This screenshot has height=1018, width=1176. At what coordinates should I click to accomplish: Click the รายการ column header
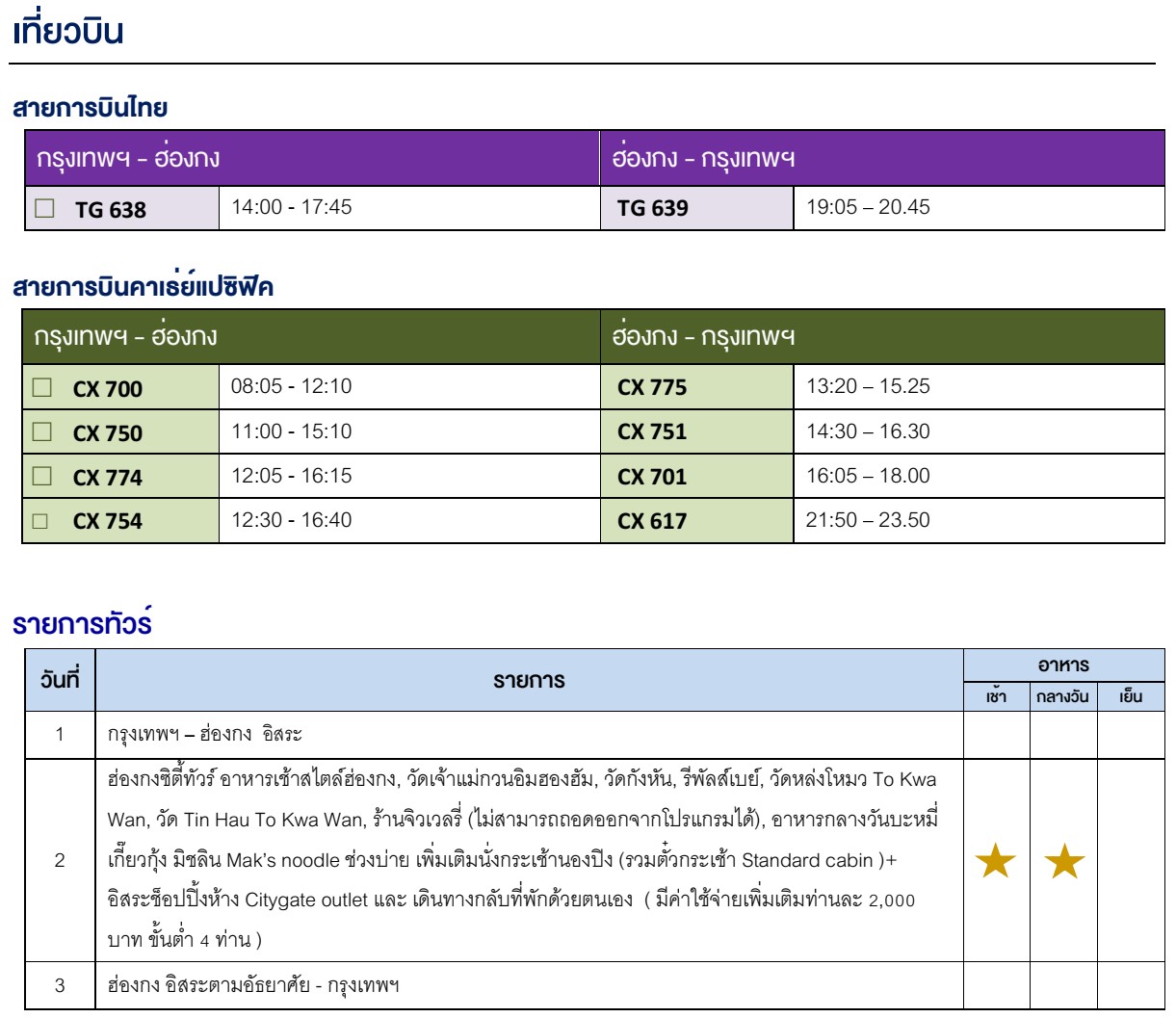point(529,680)
